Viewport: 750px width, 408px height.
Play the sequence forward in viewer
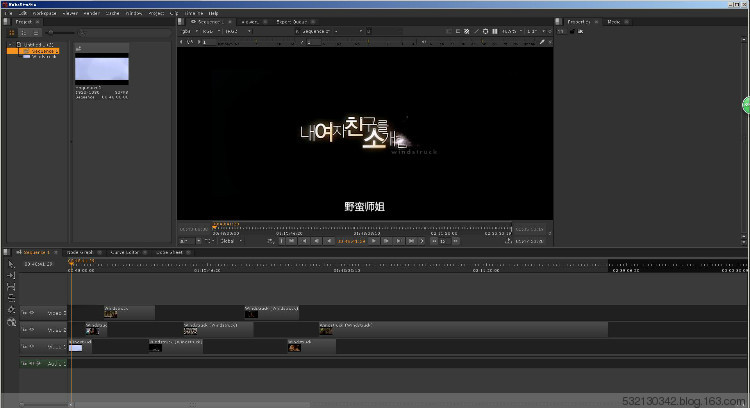[x=375, y=241]
